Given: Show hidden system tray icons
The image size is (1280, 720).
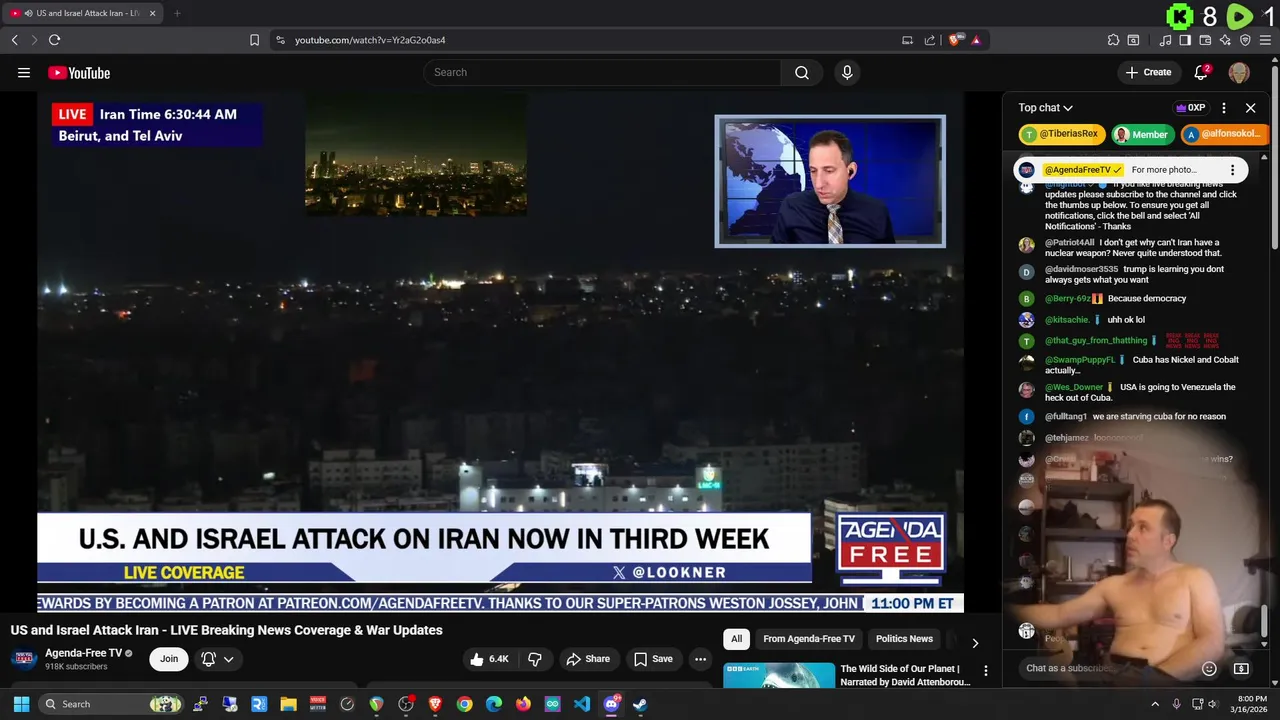Looking at the screenshot, I should tap(1155, 704).
